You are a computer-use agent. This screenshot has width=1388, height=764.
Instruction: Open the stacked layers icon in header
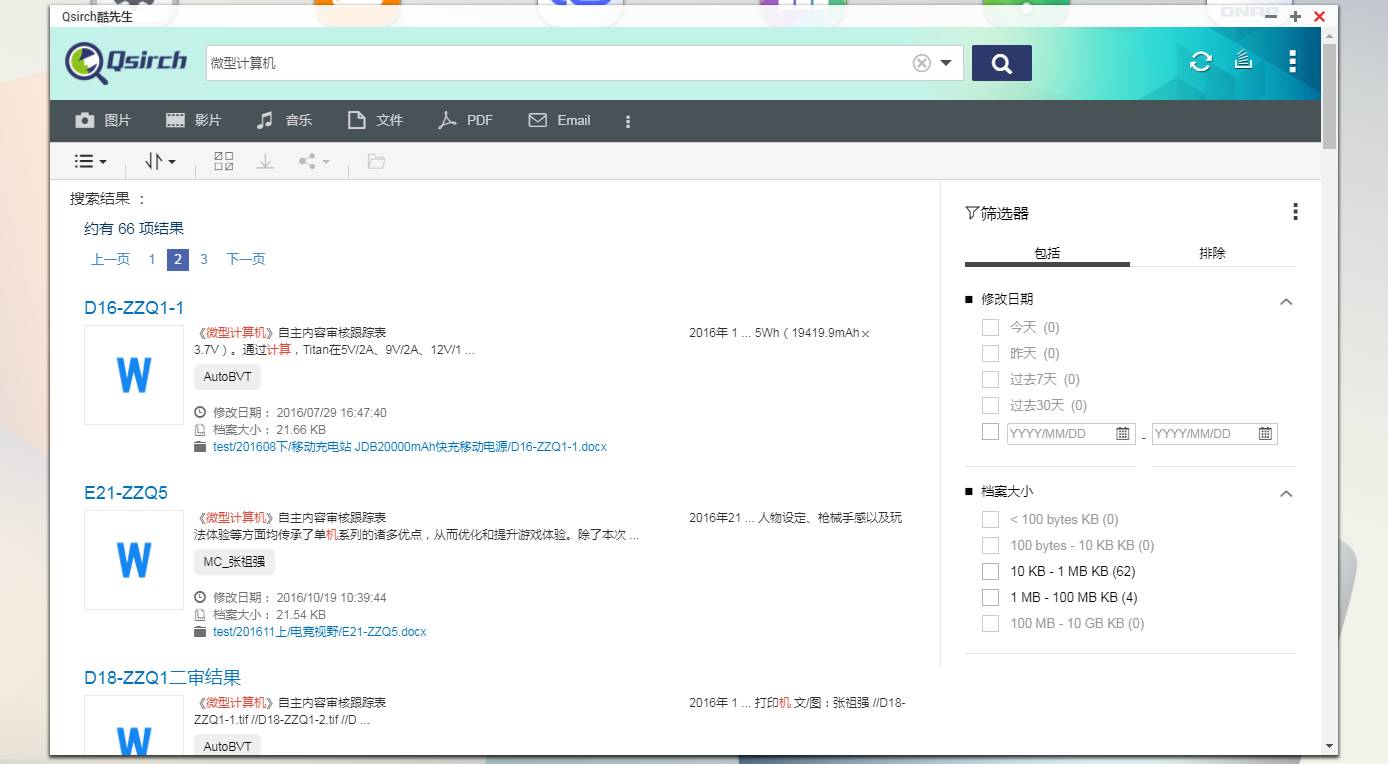pos(1243,60)
